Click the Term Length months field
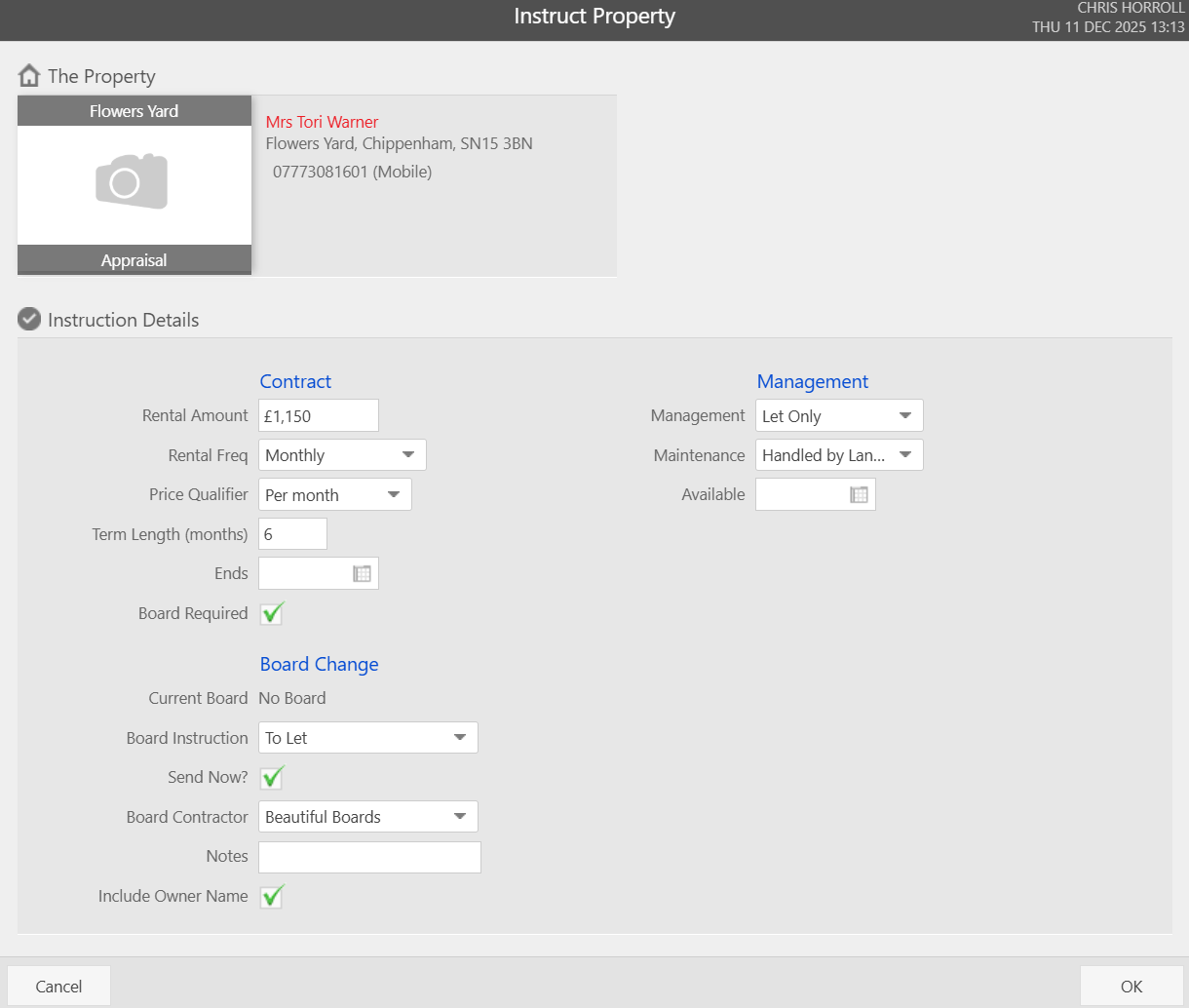The image size is (1189, 1008). click(292, 534)
